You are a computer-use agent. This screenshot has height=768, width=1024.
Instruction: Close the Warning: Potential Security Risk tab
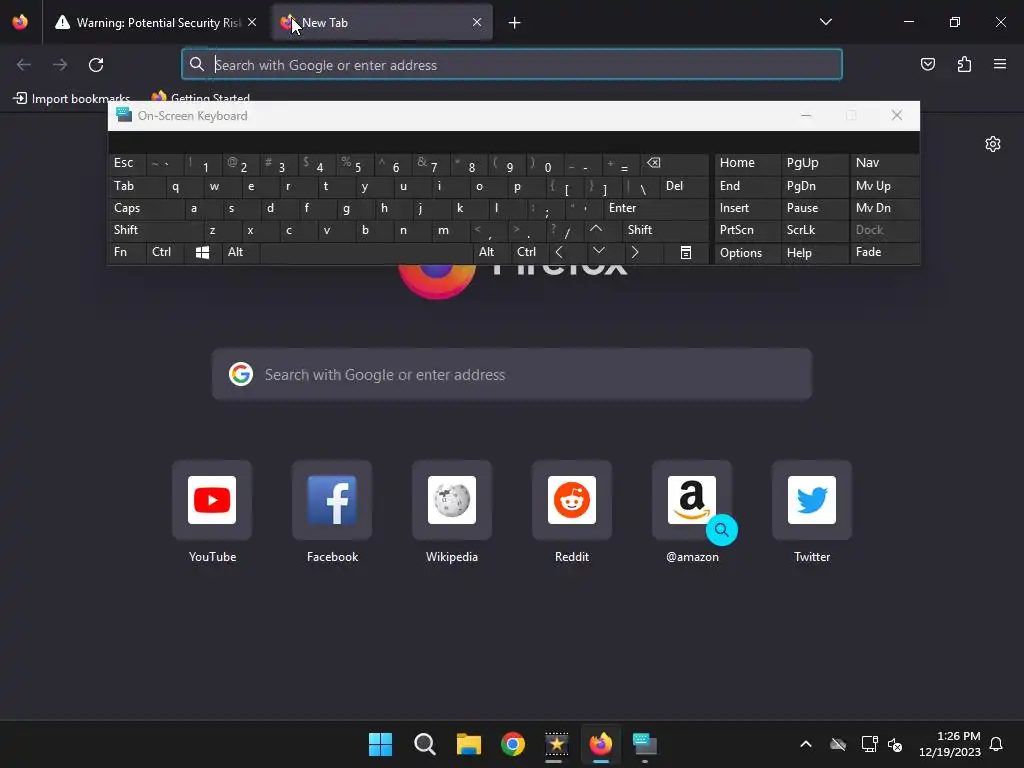252,22
